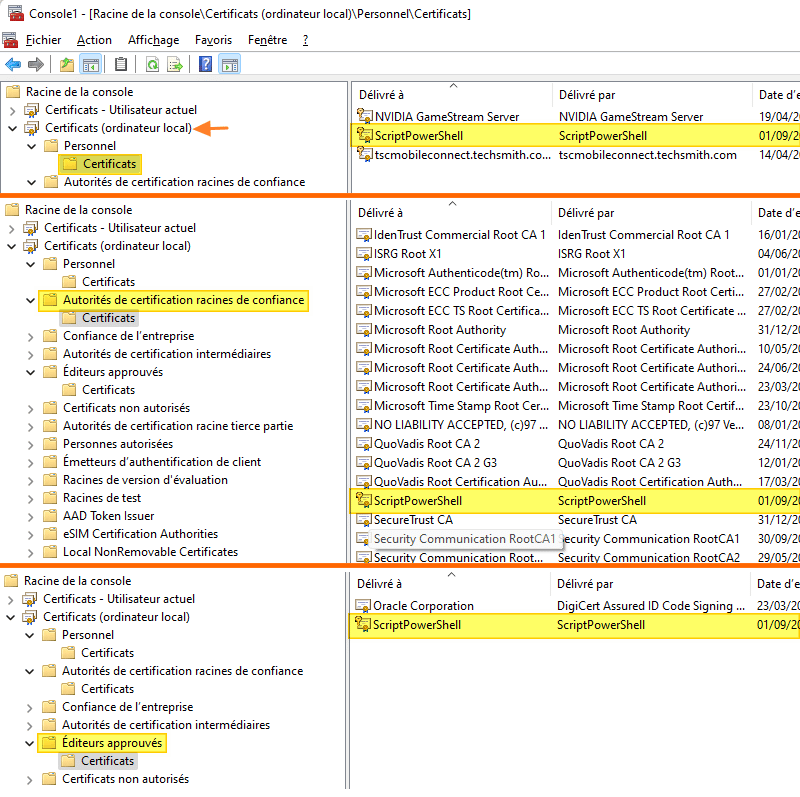This screenshot has width=800, height=797.
Task: Select the NVIDIA GameStream Server certificate icon
Action: coord(364,117)
